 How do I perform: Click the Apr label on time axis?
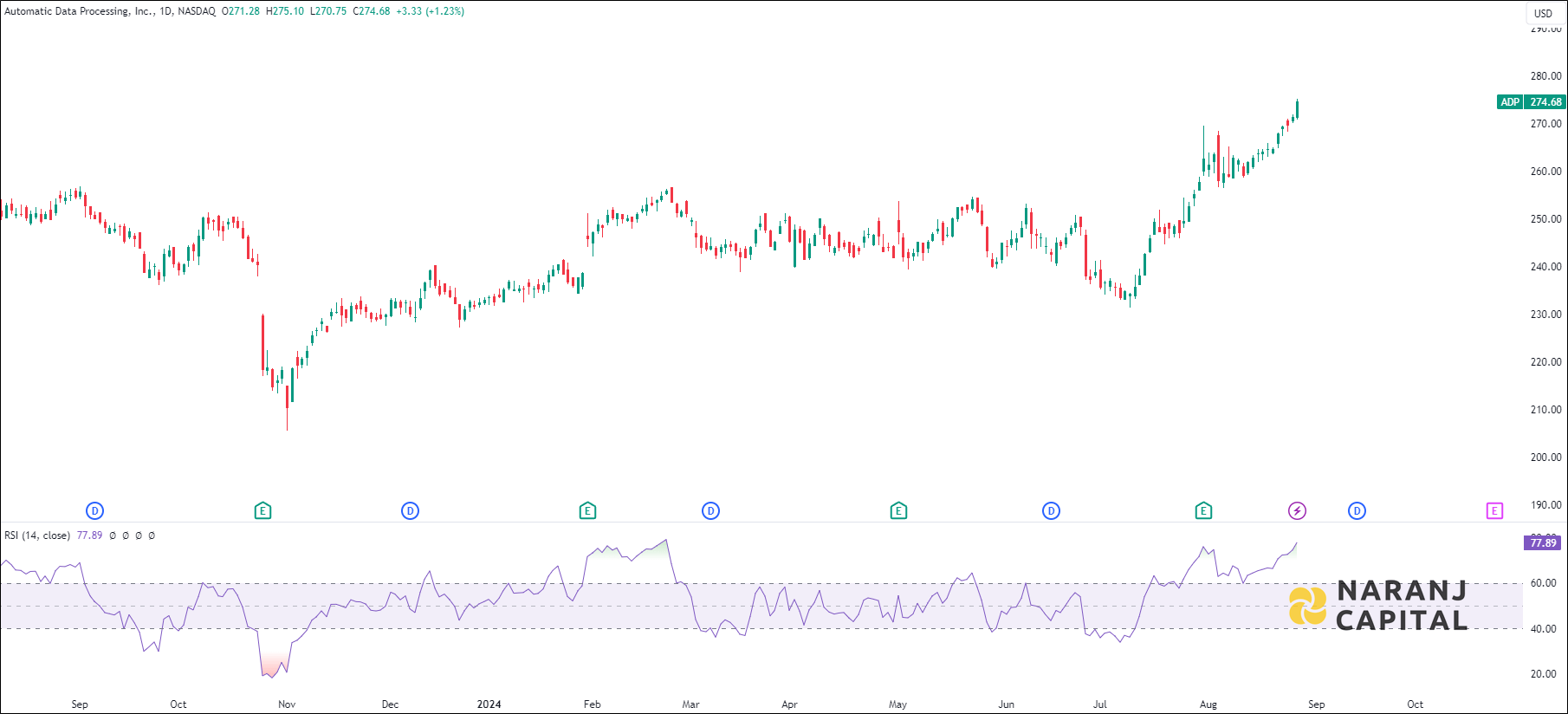(x=789, y=704)
